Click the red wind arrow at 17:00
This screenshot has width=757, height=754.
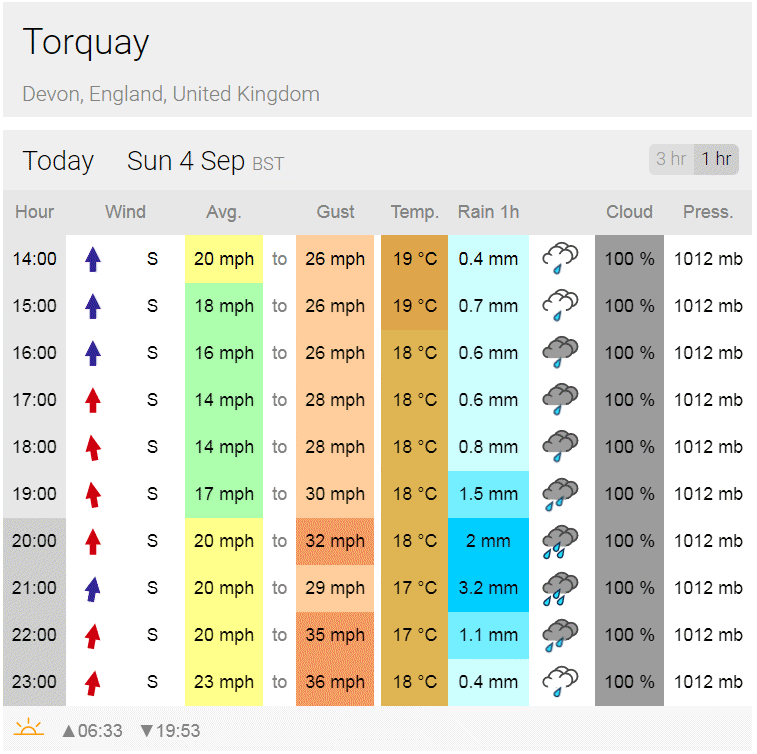93,400
